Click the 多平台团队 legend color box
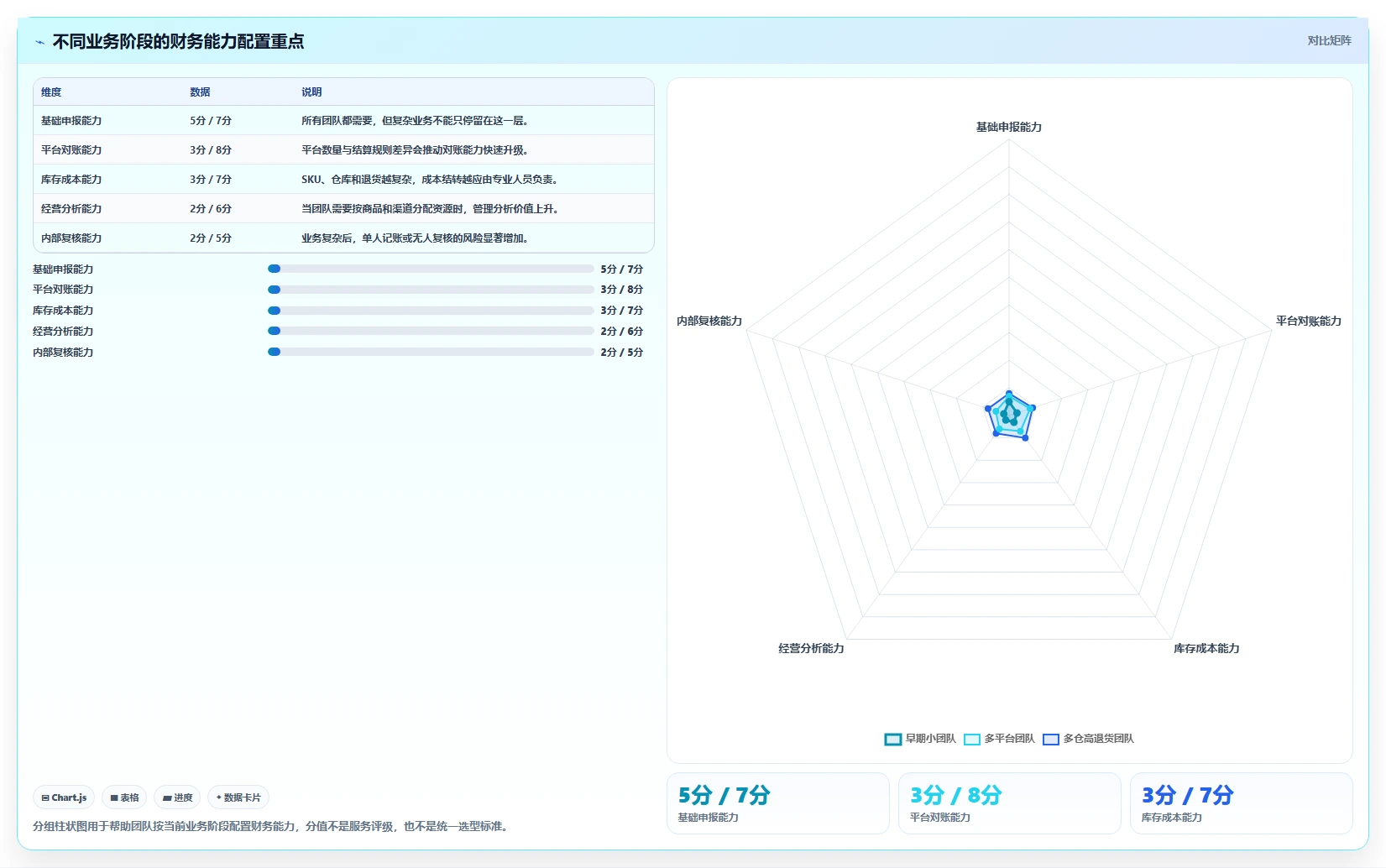1386x868 pixels. (972, 740)
